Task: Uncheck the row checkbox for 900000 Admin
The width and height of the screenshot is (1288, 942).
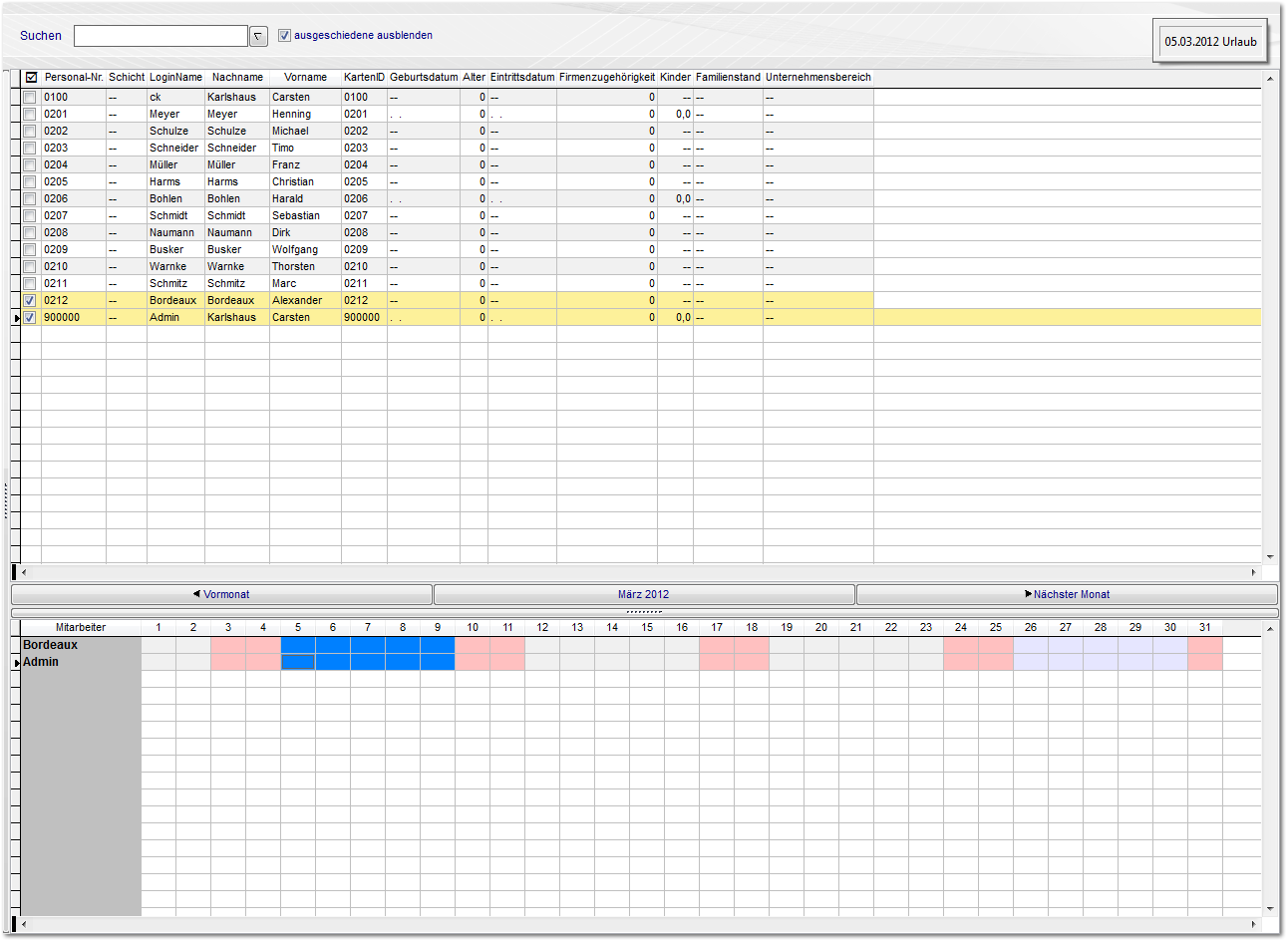Action: click(30, 317)
